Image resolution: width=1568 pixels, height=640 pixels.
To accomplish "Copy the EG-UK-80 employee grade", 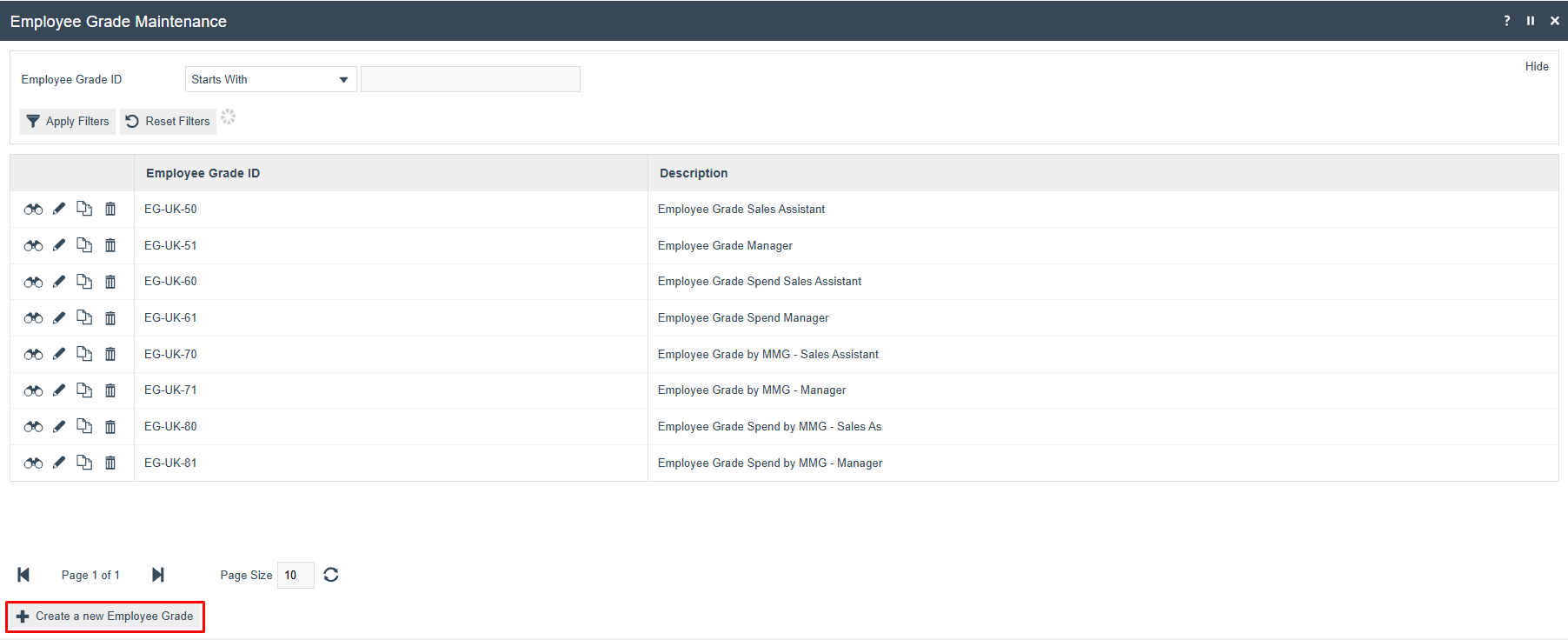I will (x=84, y=426).
